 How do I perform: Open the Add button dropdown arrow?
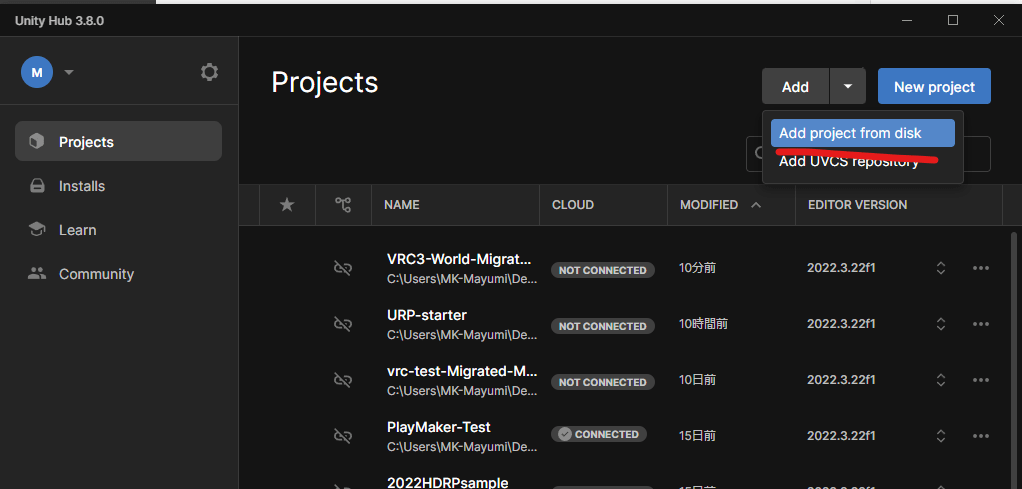[847, 87]
